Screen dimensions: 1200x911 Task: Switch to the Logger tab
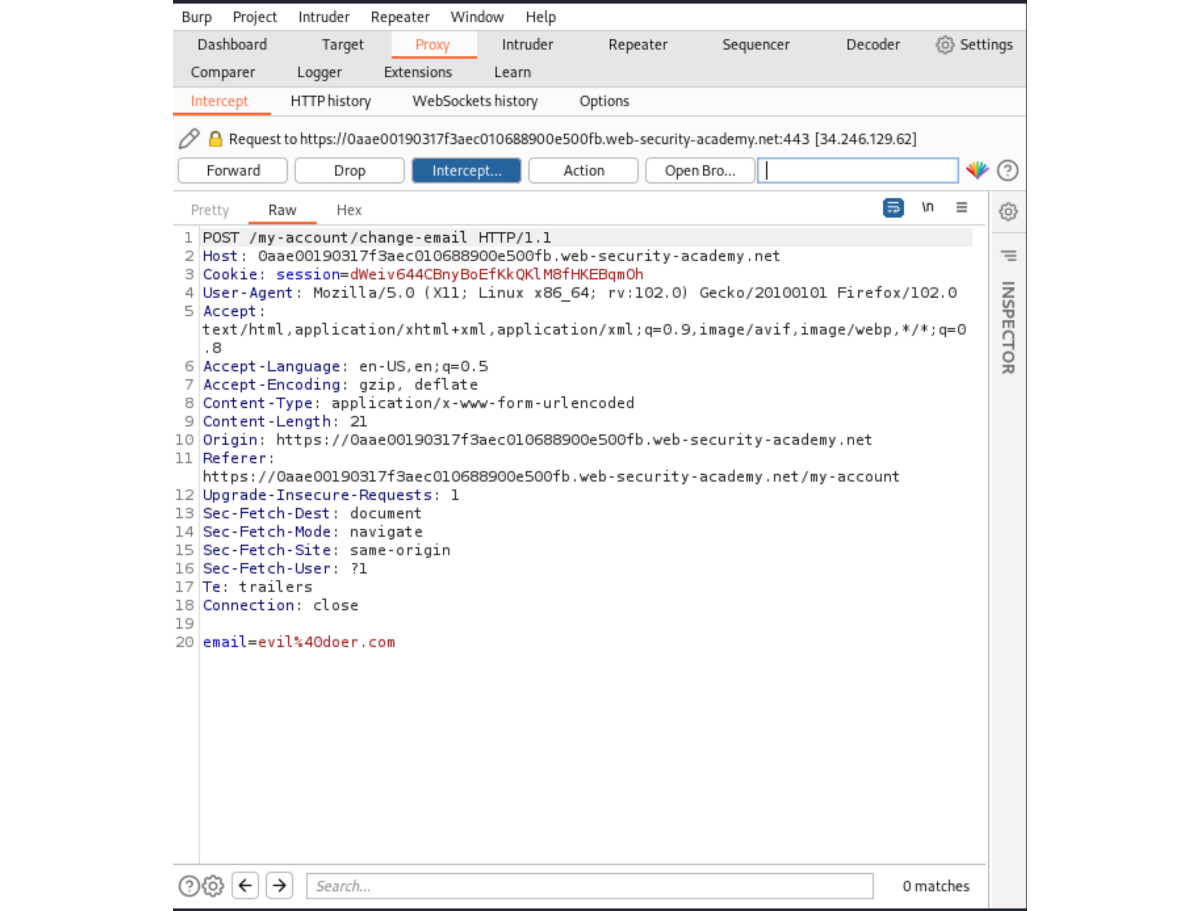click(x=319, y=73)
